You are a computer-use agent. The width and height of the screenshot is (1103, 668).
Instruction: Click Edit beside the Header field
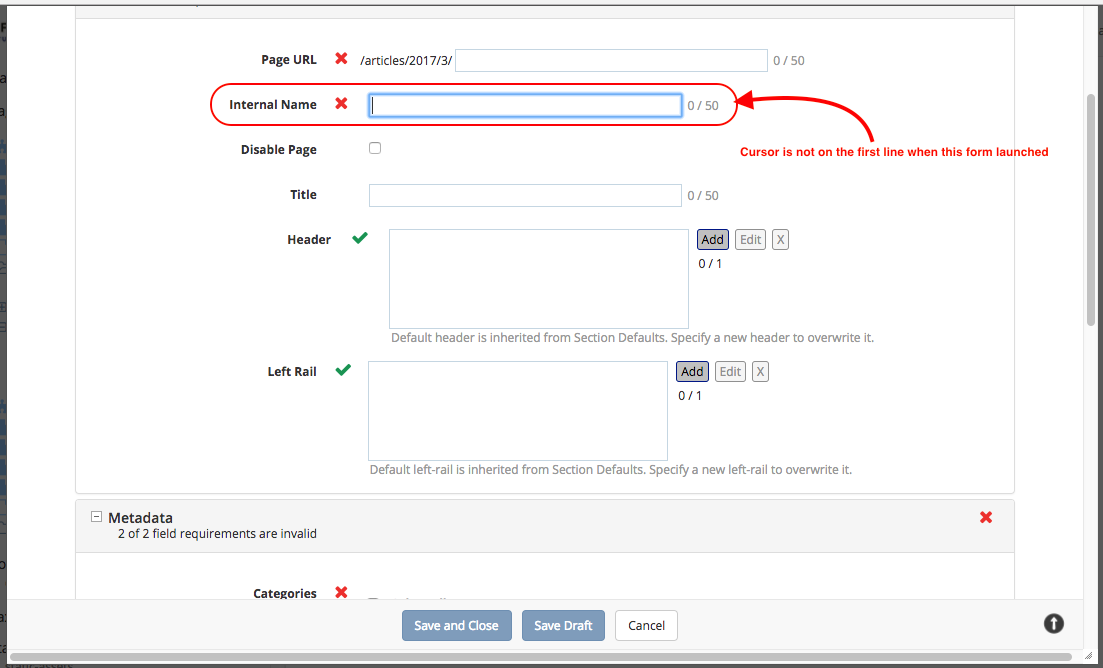point(750,239)
